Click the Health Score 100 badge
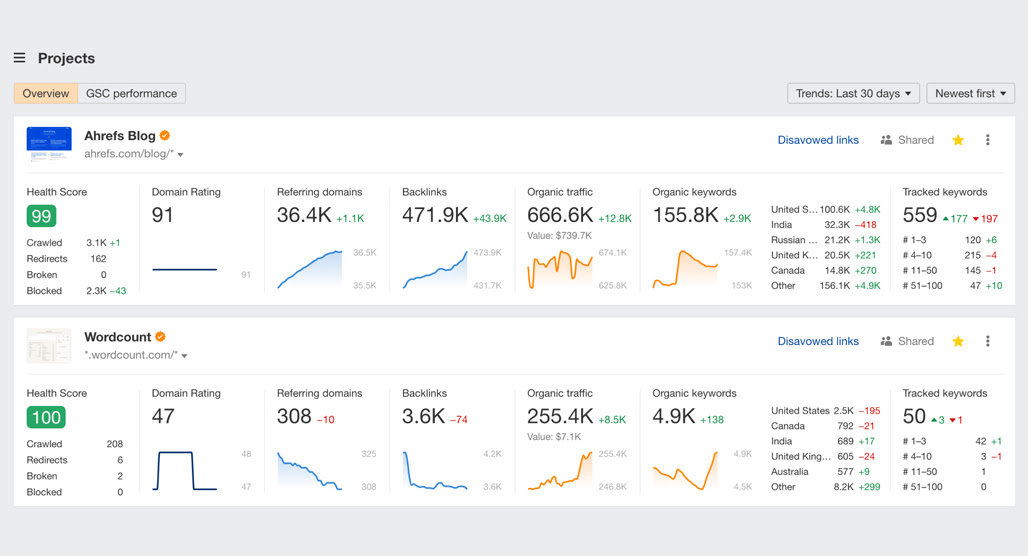Image resolution: width=1028 pixels, height=556 pixels. [46, 418]
